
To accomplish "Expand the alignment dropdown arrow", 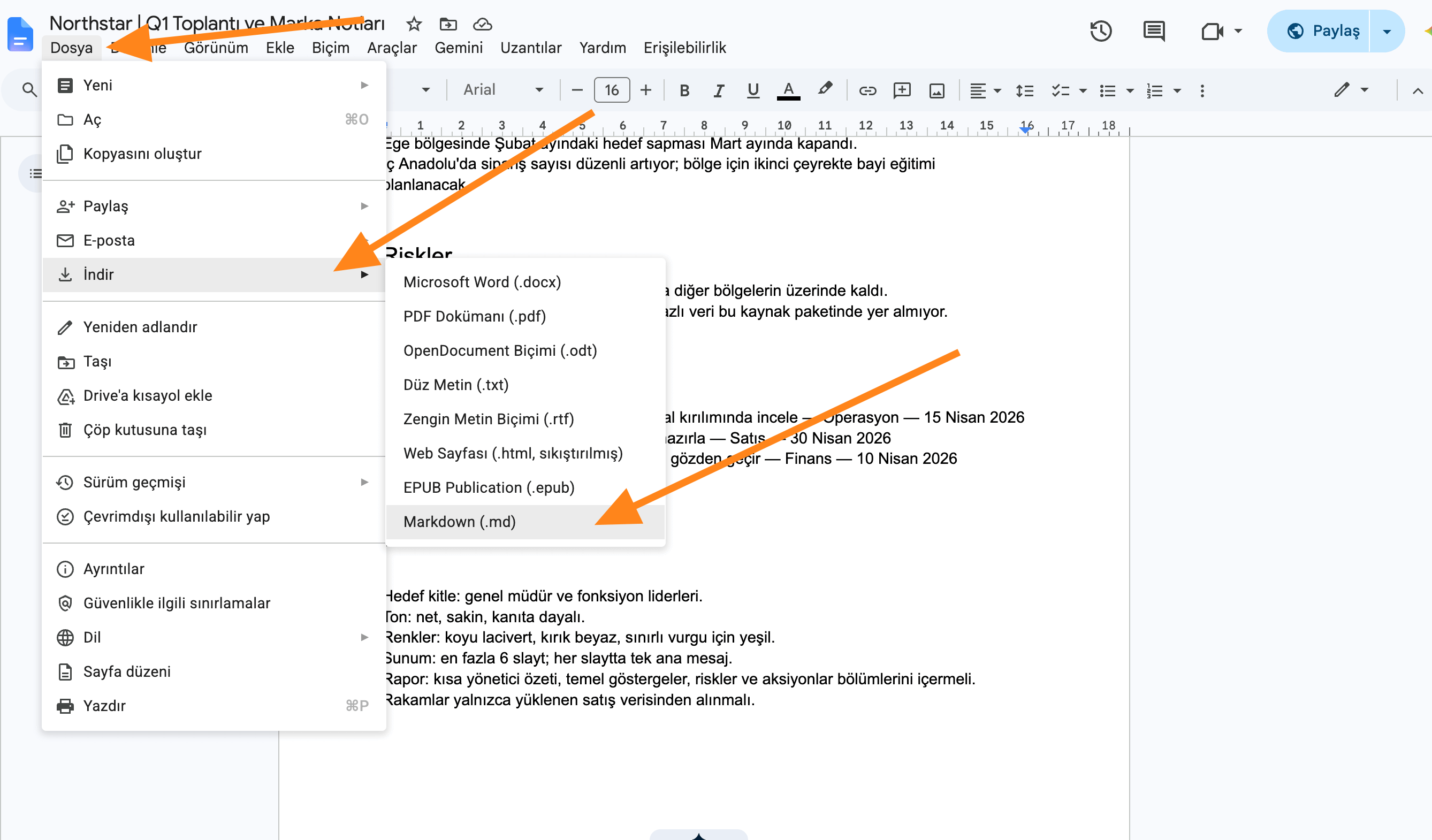I will pyautogui.click(x=997, y=90).
